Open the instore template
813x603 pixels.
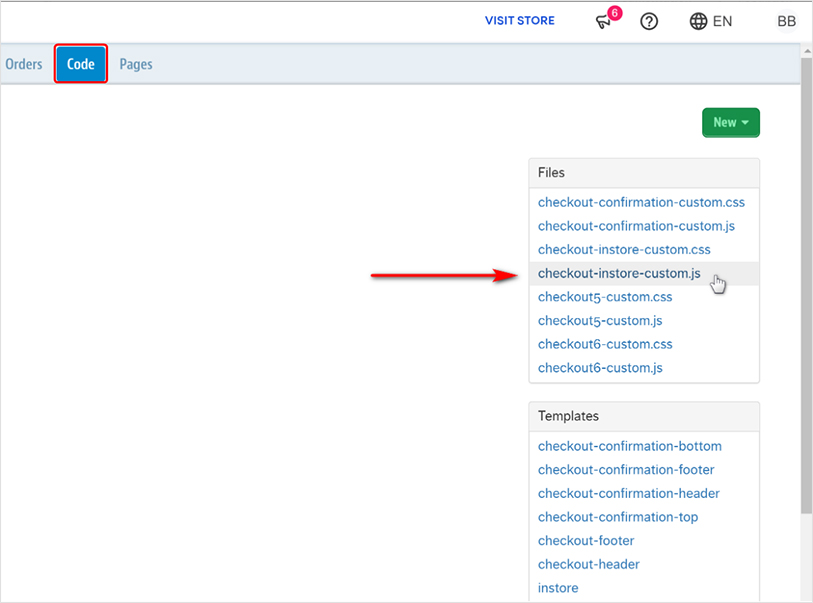(x=557, y=588)
